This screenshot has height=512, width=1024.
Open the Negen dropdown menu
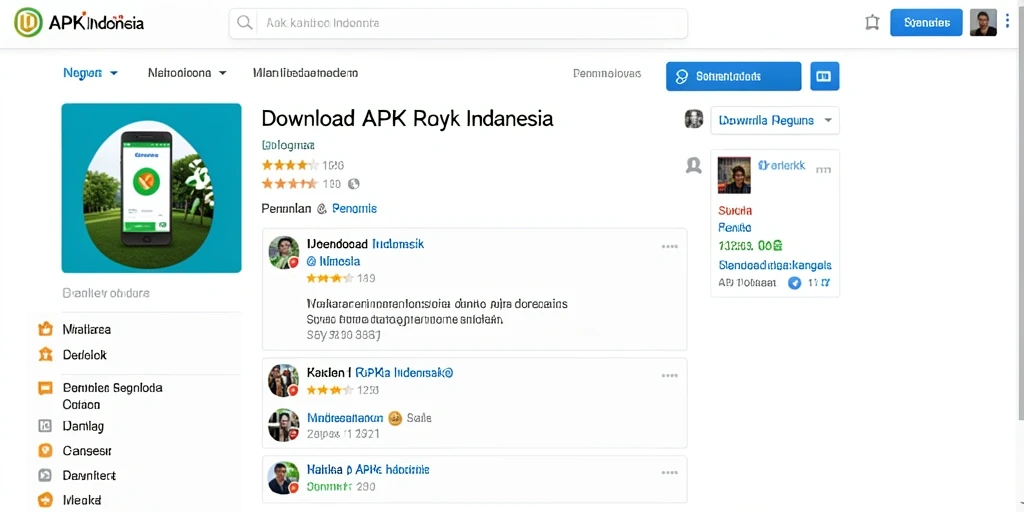(x=90, y=73)
